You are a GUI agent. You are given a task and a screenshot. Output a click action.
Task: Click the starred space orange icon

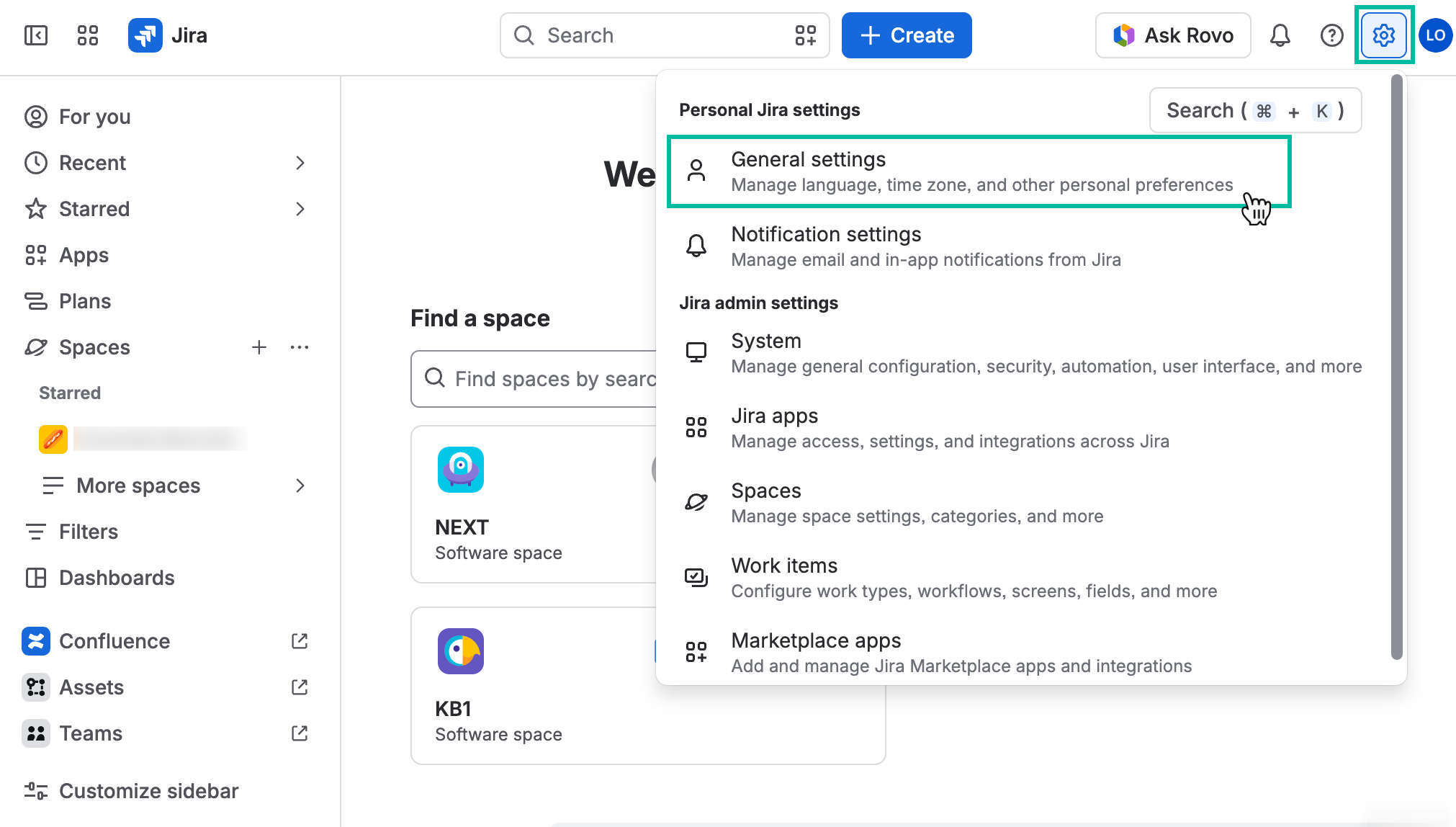click(53, 439)
